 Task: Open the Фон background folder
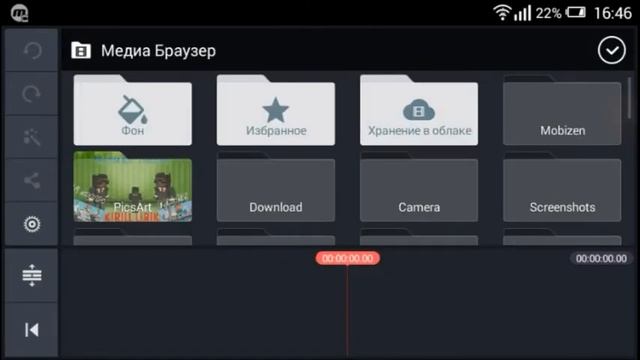pos(133,110)
